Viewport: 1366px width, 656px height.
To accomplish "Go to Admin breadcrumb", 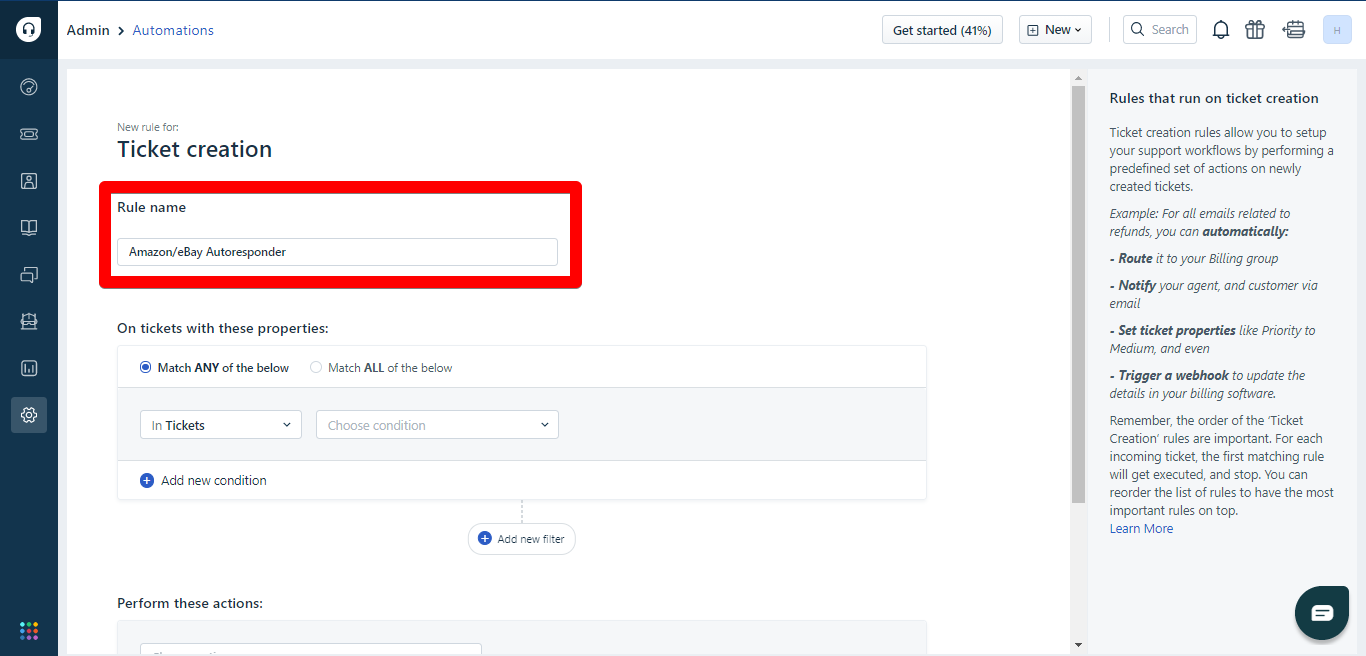I will click(x=88, y=30).
